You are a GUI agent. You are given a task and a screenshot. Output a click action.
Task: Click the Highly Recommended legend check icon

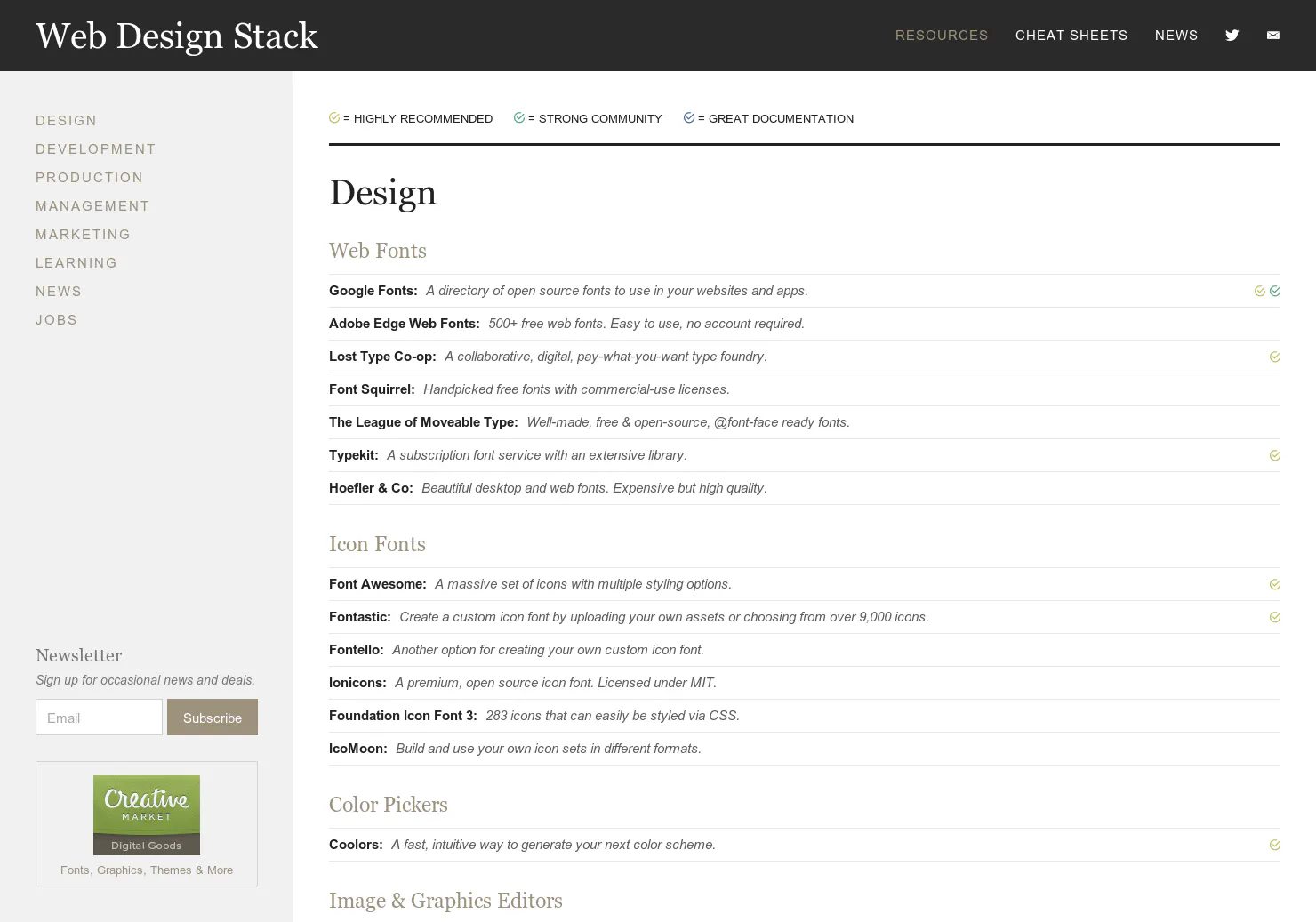(334, 117)
